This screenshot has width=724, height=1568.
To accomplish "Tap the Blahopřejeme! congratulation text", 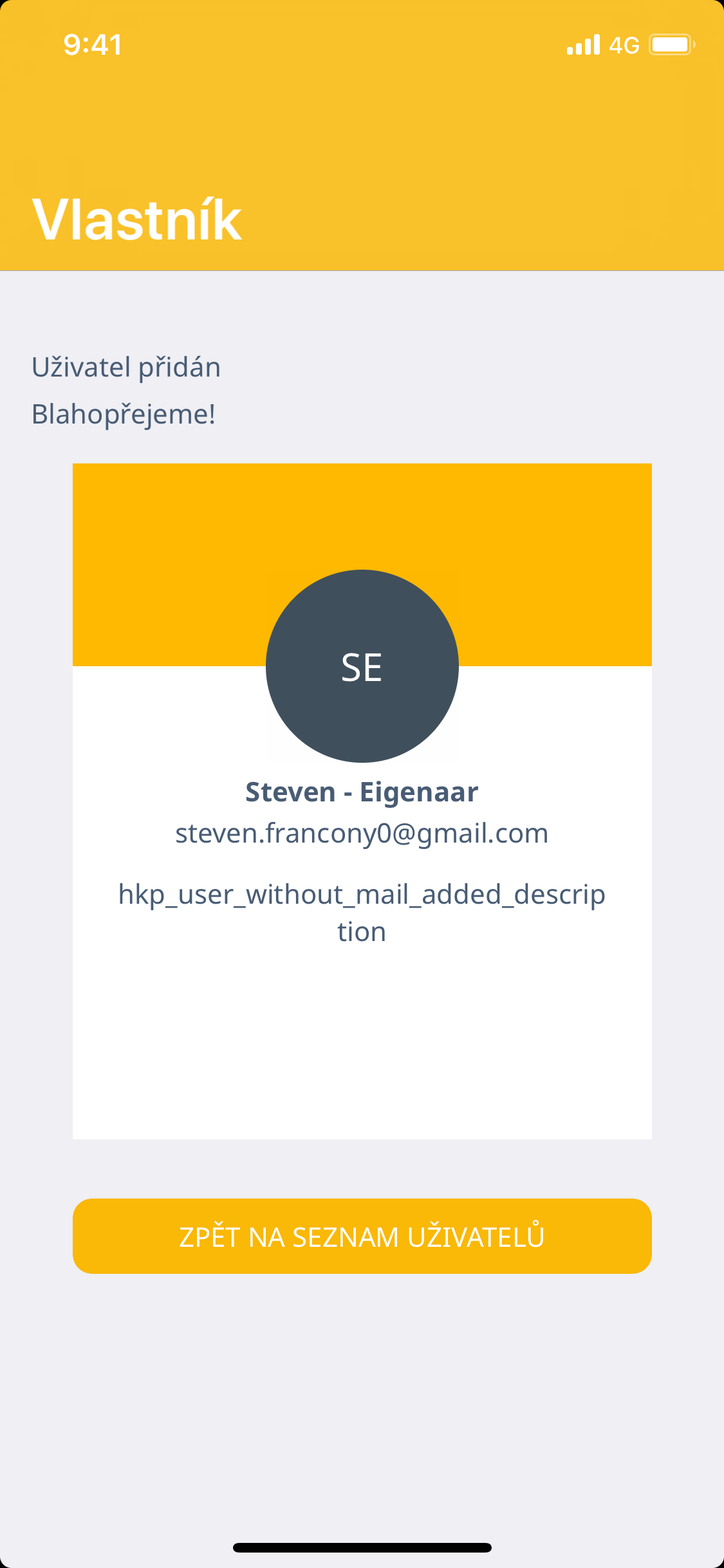I will [x=124, y=415].
